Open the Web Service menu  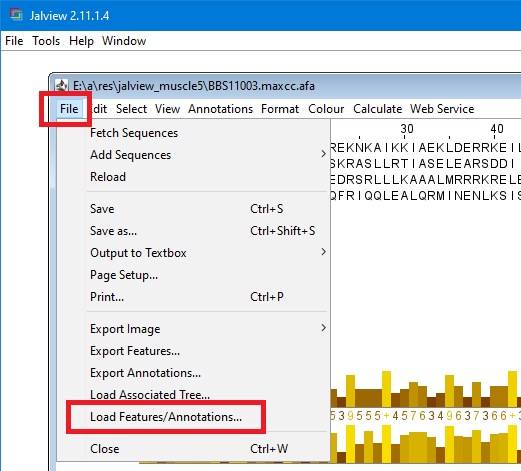click(x=442, y=109)
